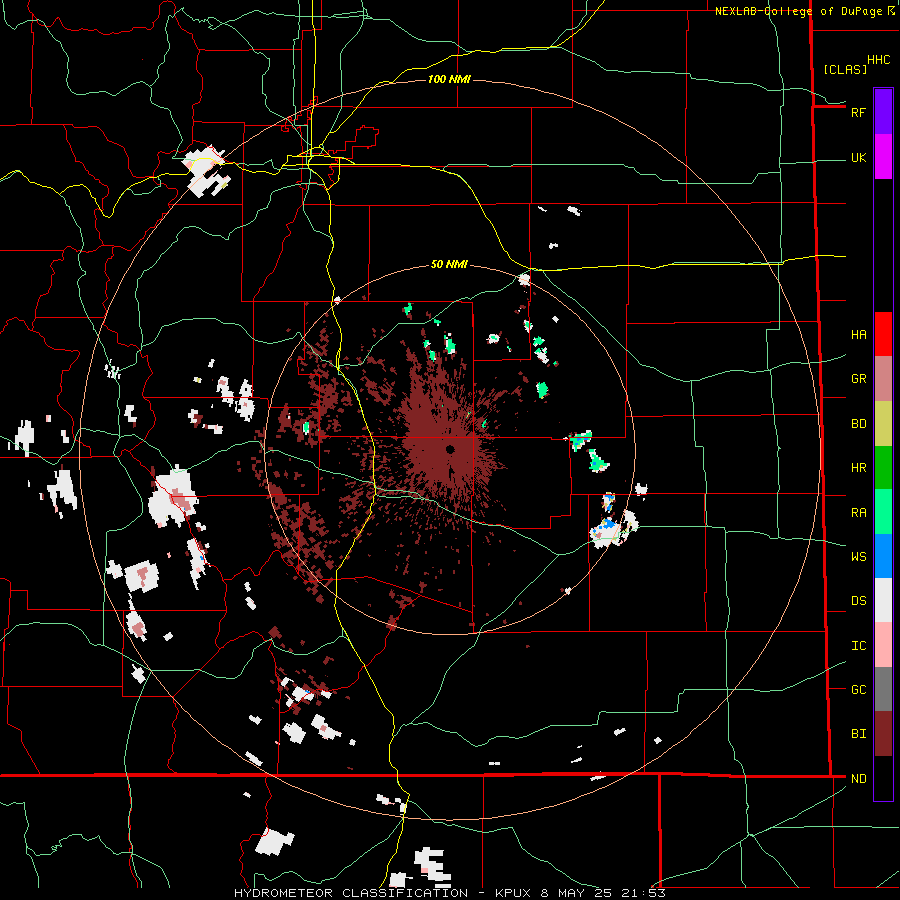
Task: Click the HHC product code label
Action: pyautogui.click(x=879, y=60)
